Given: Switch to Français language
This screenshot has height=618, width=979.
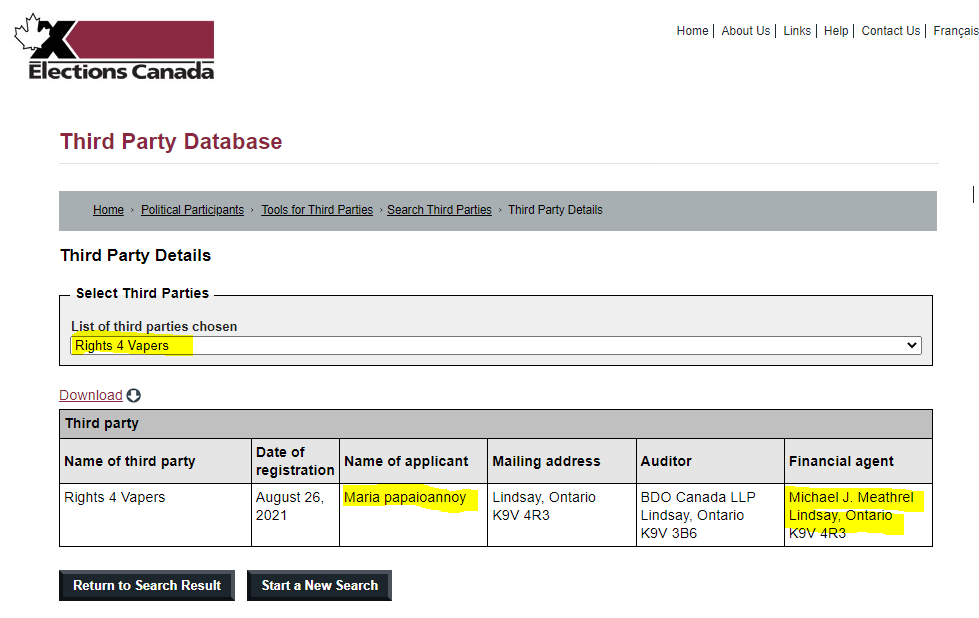Looking at the screenshot, I should (x=955, y=31).
